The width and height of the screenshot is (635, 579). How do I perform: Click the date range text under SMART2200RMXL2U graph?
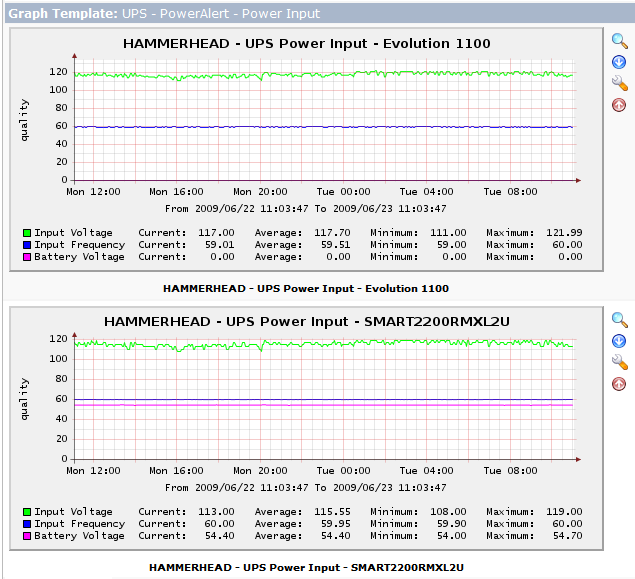coord(306,488)
